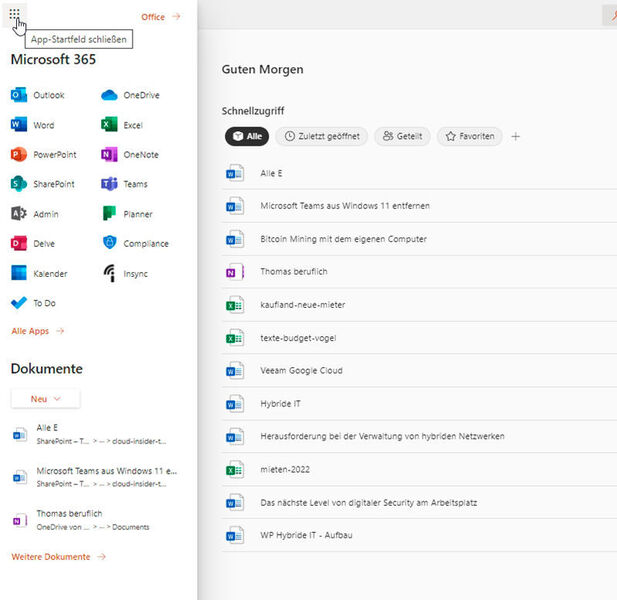Open Insync app icon

[x=110, y=273]
